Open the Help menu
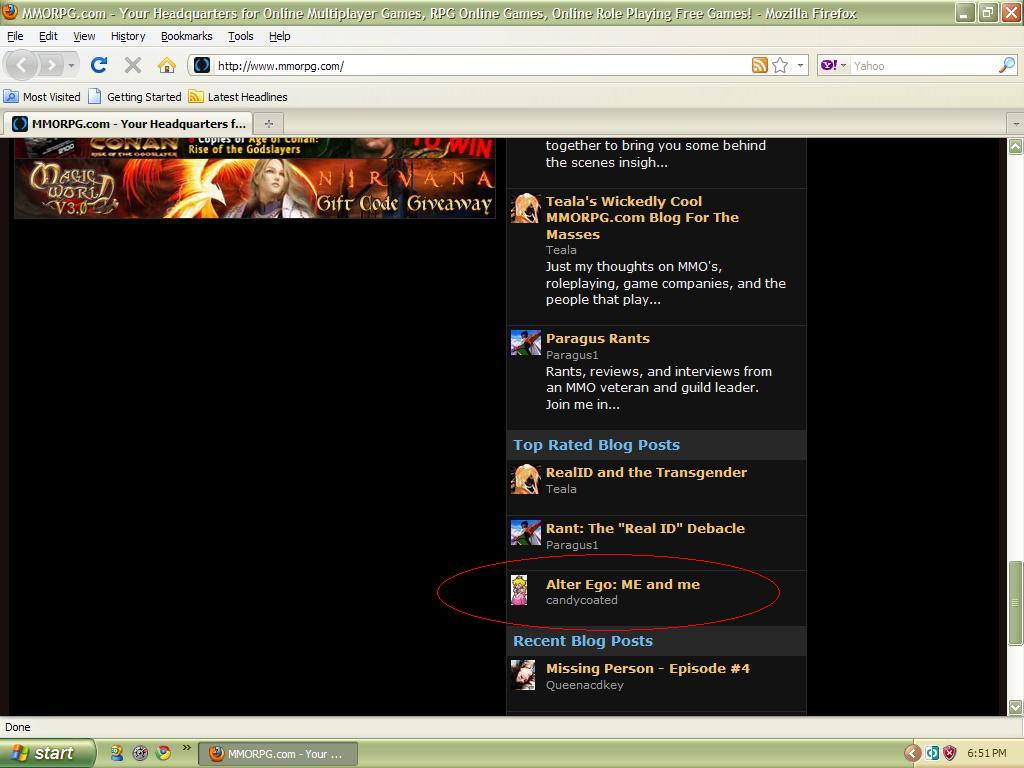The height and width of the screenshot is (768, 1024). tap(280, 36)
